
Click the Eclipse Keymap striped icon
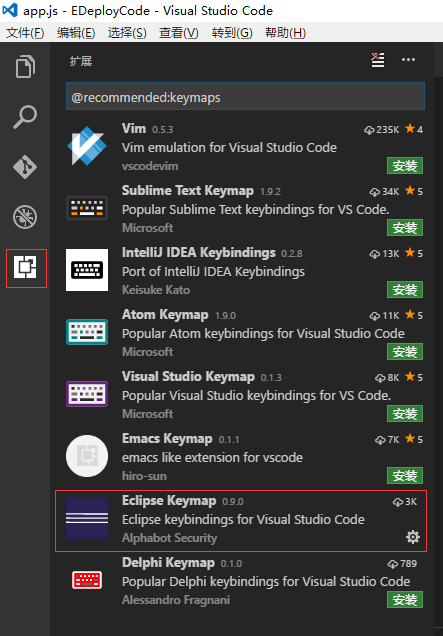coord(87,518)
